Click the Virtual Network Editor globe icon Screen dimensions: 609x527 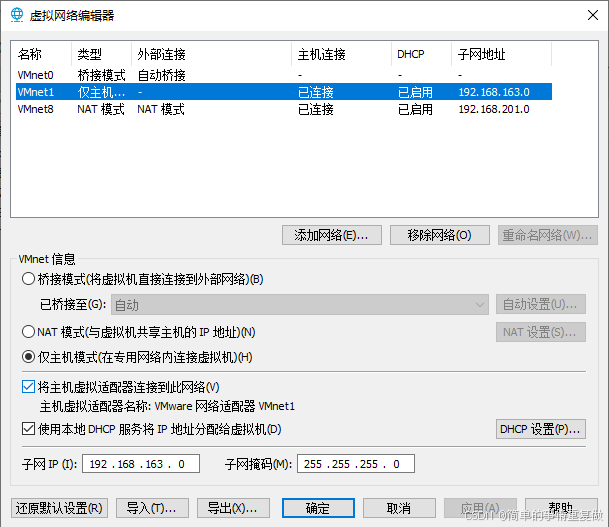click(17, 15)
